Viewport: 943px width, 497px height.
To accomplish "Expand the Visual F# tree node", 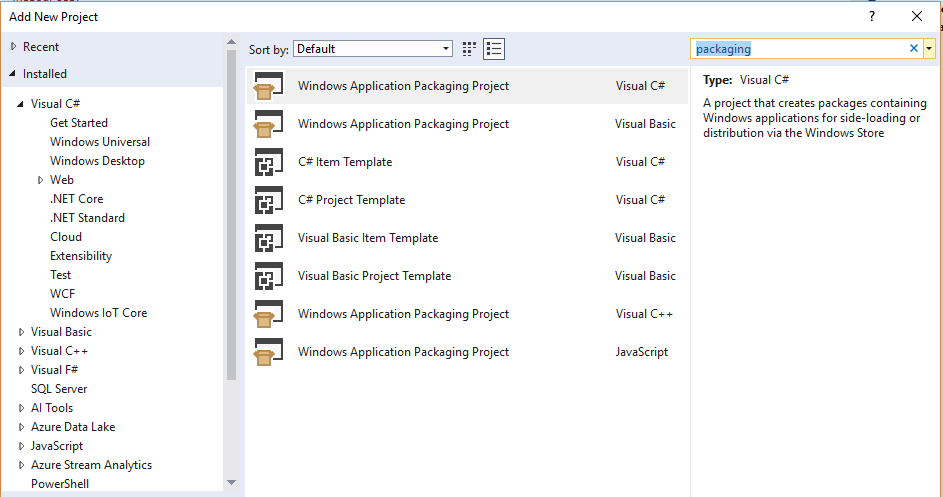I will tap(21, 370).
